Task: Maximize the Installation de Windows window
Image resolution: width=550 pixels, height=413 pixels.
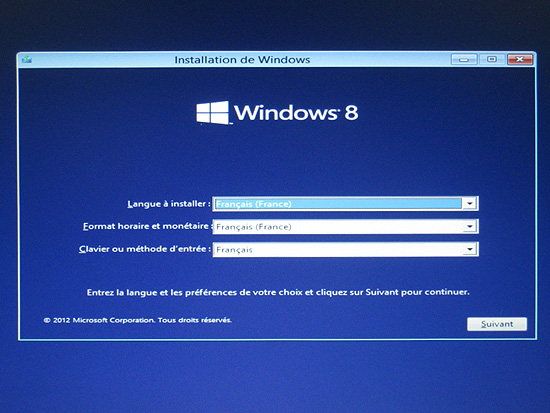Action: (x=492, y=59)
